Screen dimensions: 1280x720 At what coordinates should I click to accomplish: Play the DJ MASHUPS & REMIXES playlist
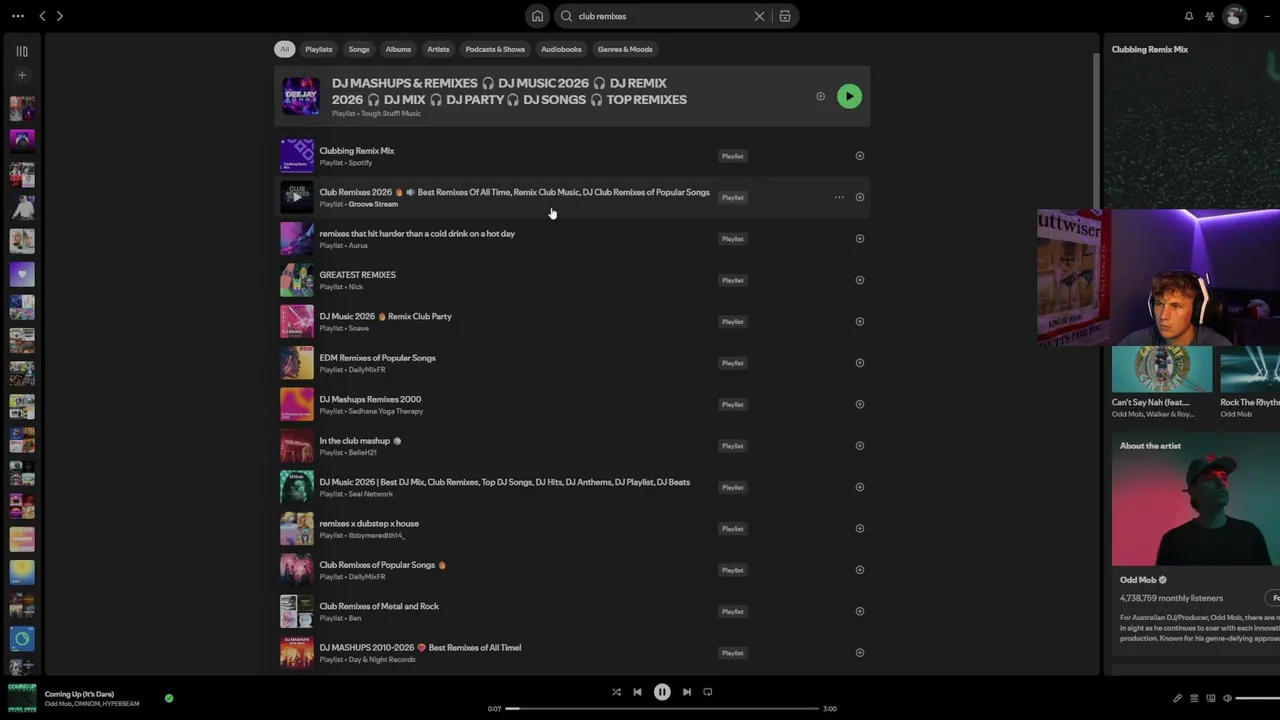[849, 96]
